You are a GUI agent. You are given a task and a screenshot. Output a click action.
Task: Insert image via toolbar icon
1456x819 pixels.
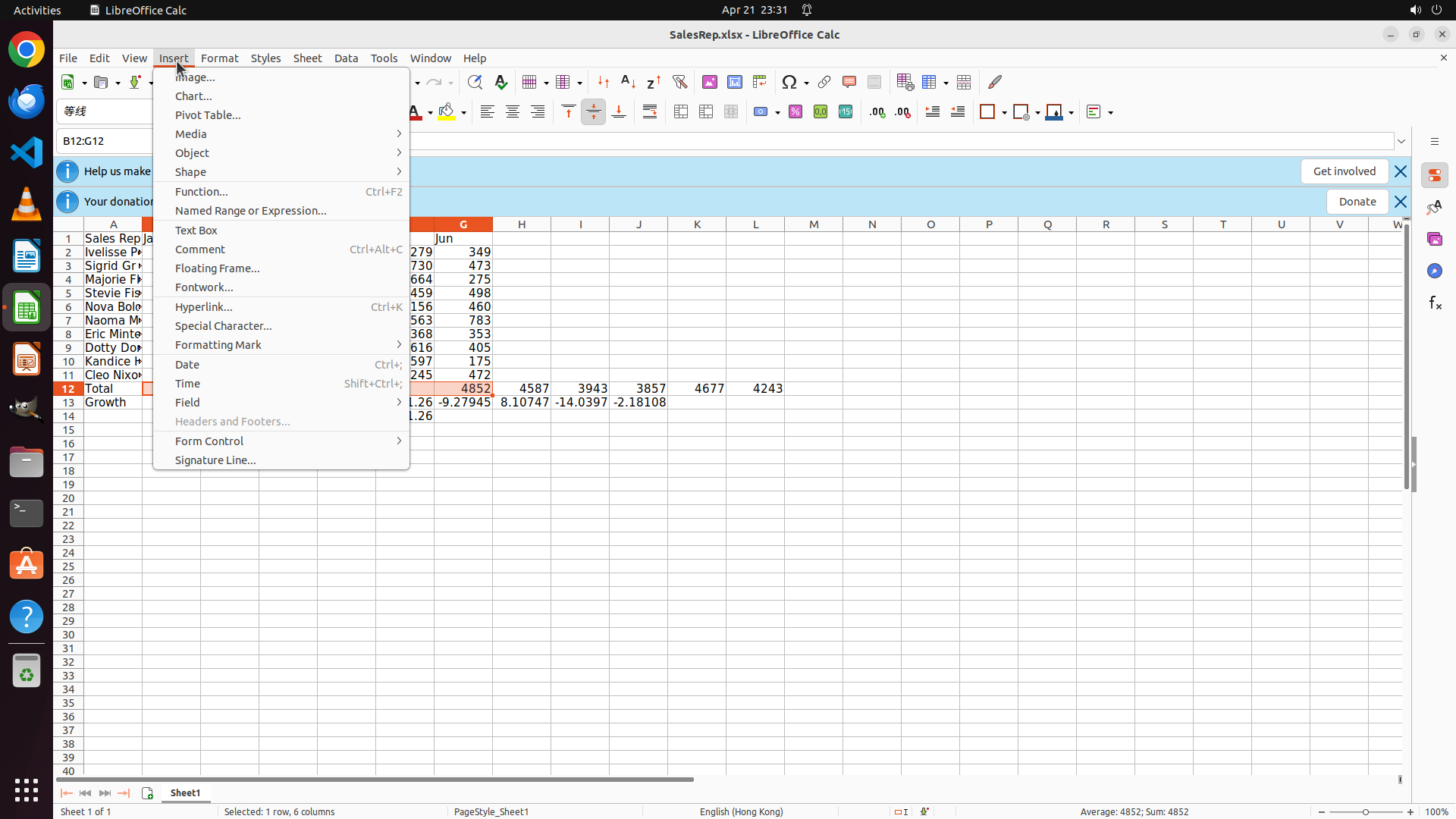[710, 82]
